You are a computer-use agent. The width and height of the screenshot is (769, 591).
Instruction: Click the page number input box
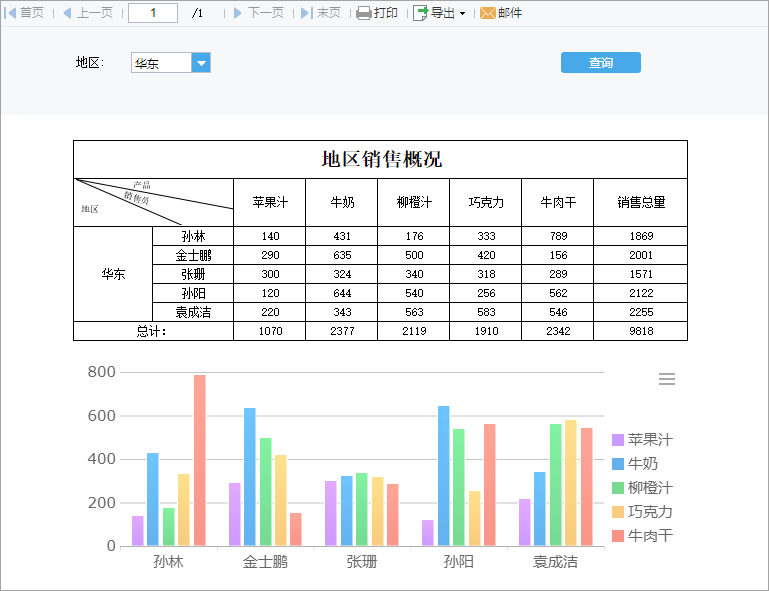pos(153,13)
